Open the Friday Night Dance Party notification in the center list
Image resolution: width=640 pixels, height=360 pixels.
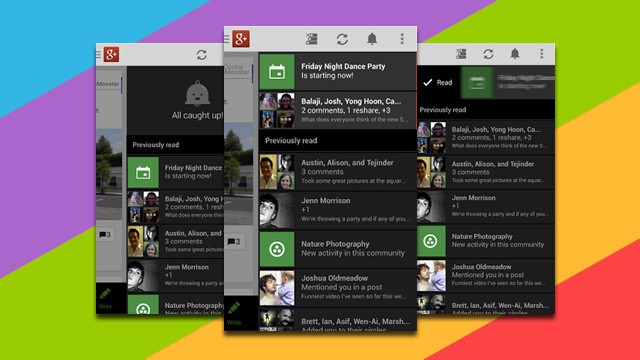point(338,71)
